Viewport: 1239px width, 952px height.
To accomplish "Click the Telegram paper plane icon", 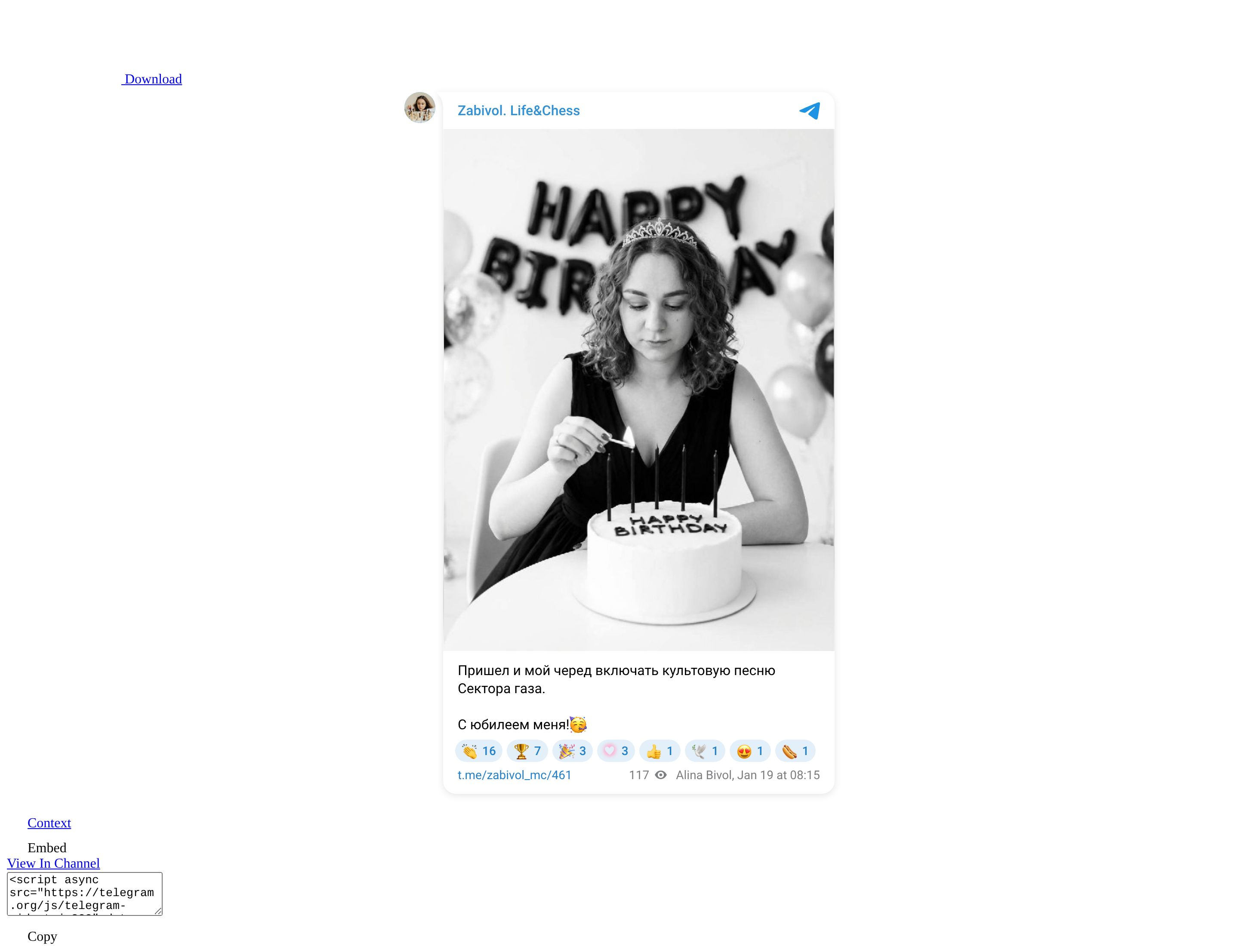I will 809,111.
